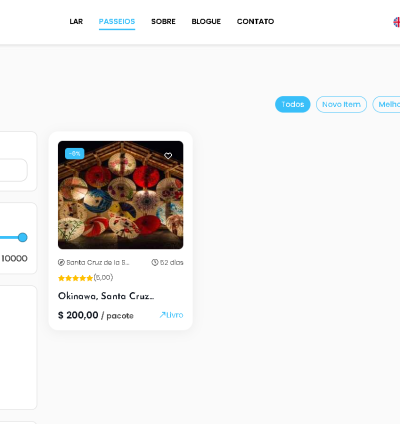Viewport: 400px width, 424px height.
Task: Go to the SOBRE page
Action: coord(163,21)
